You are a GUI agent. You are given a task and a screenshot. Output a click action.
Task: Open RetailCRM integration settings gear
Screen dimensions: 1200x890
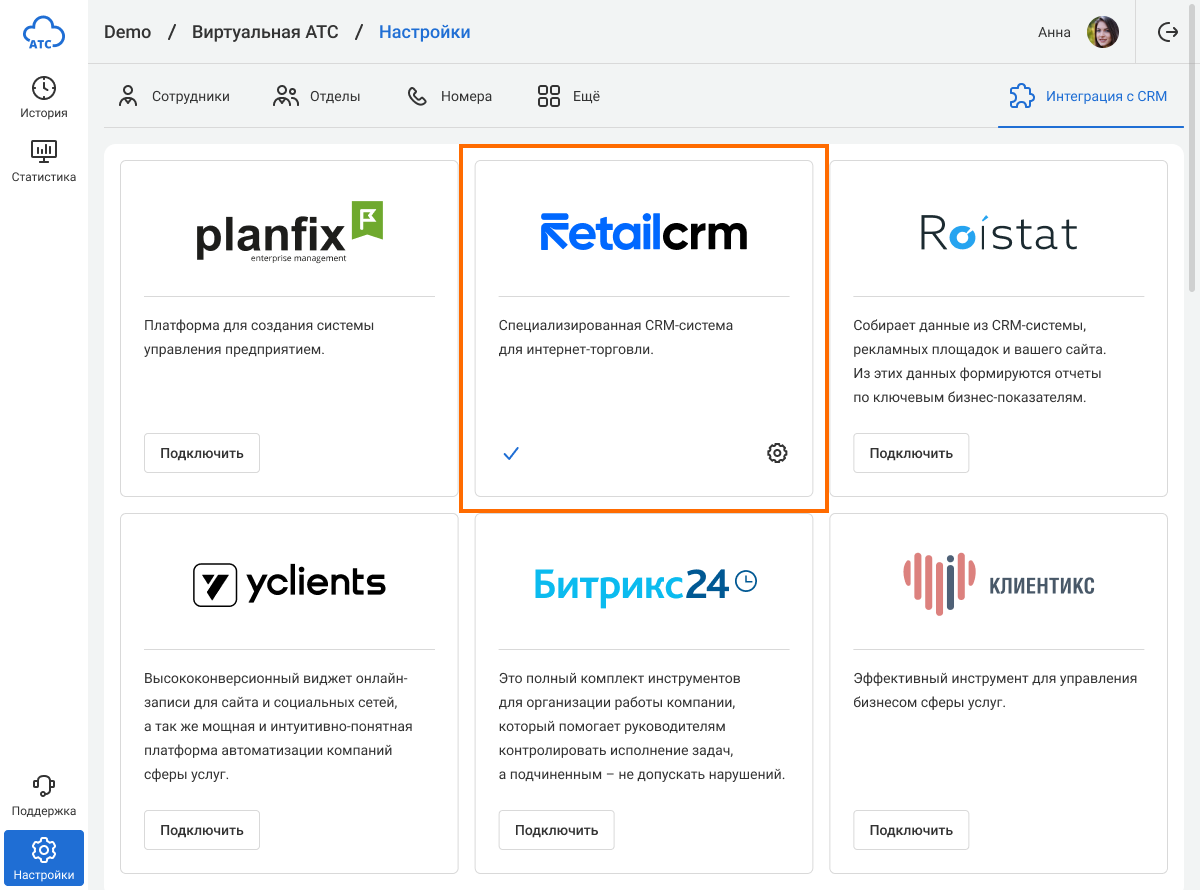click(x=777, y=453)
